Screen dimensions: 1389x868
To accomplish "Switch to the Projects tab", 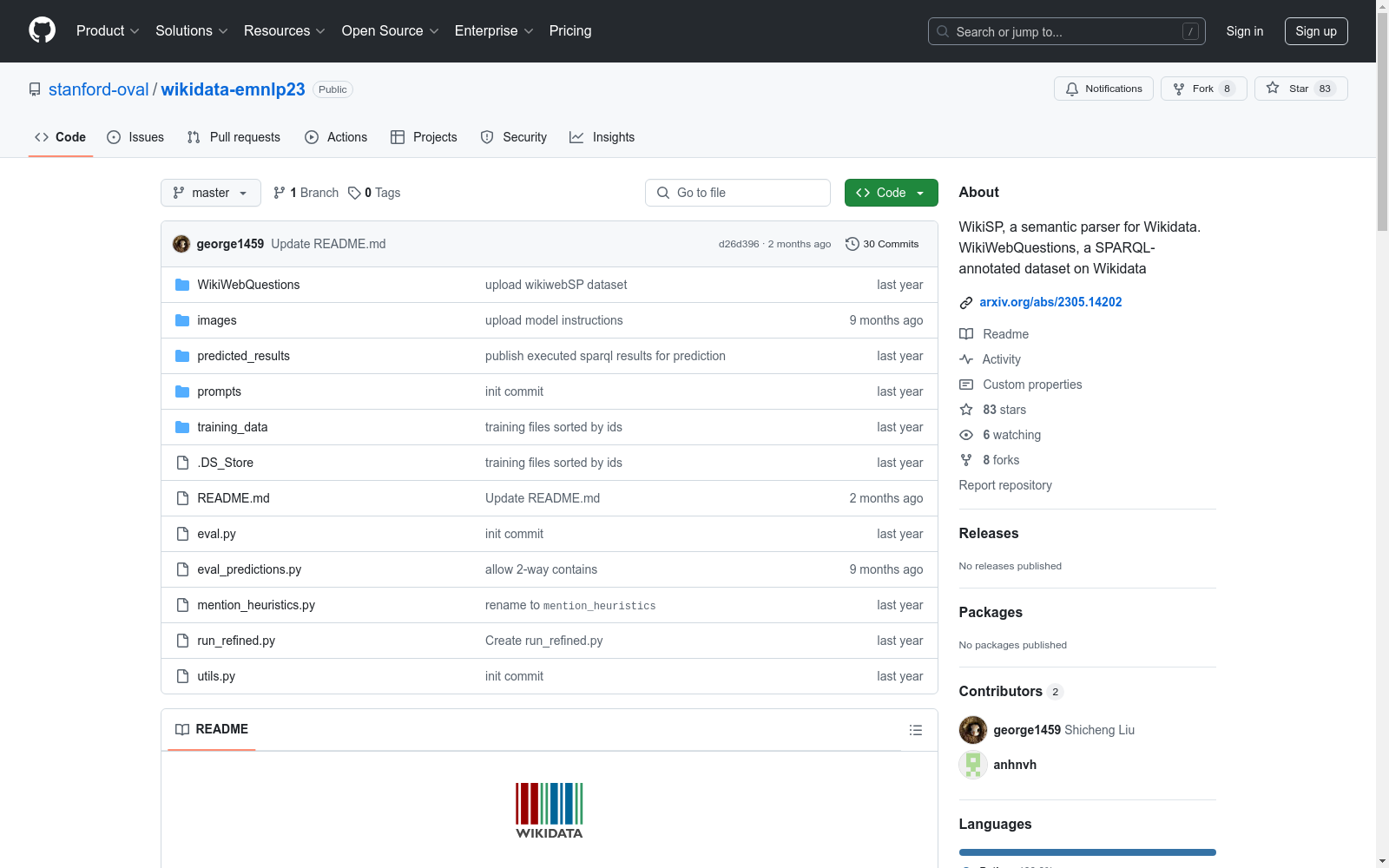I will 424,137.
